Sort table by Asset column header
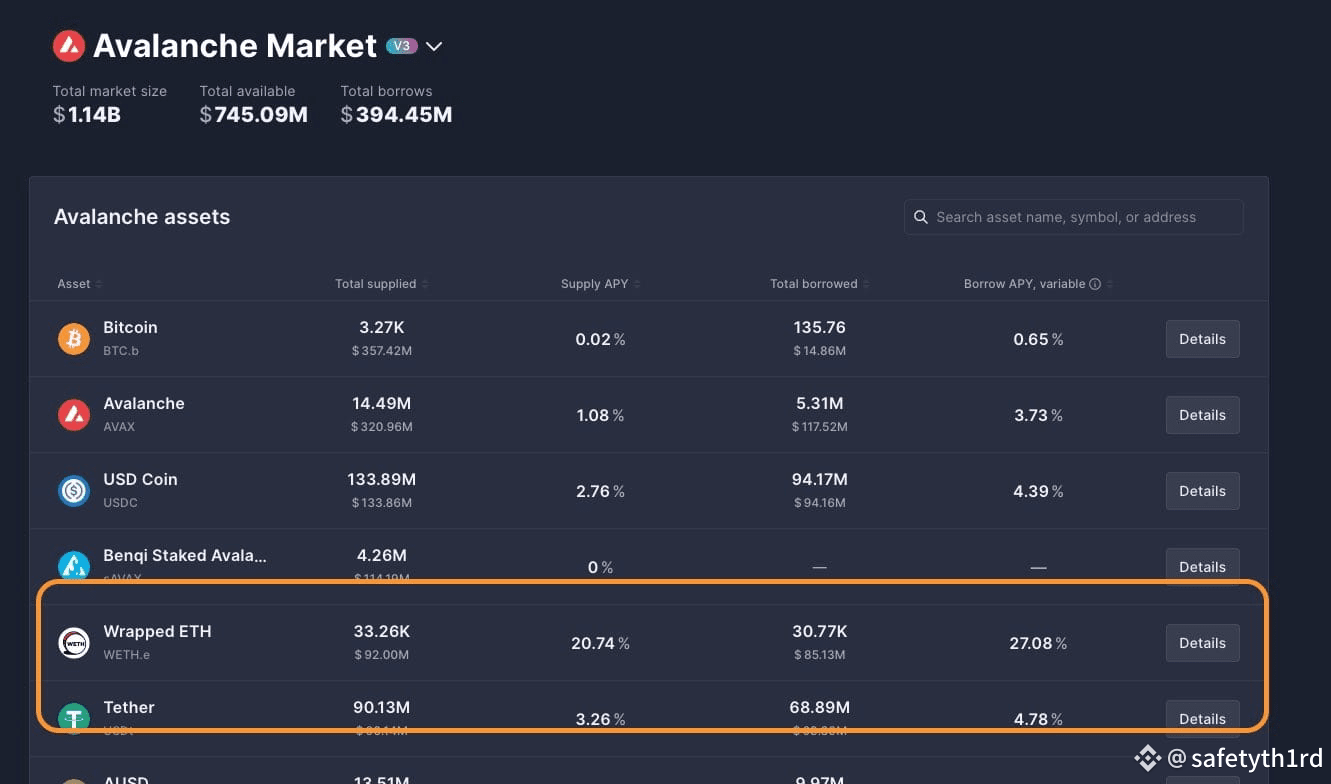The image size is (1331, 784). pos(79,284)
